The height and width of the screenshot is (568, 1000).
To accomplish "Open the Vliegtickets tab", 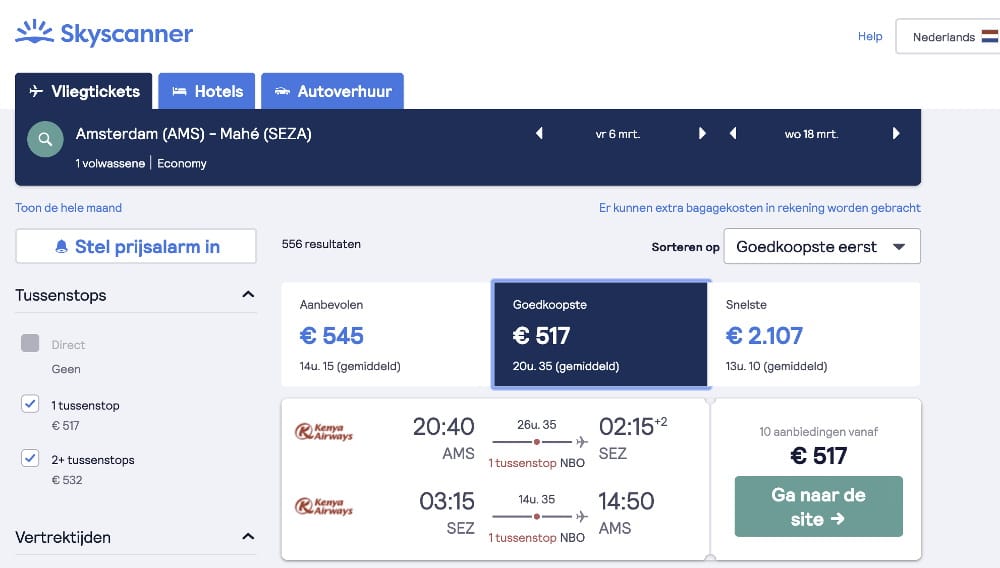I will (x=84, y=91).
